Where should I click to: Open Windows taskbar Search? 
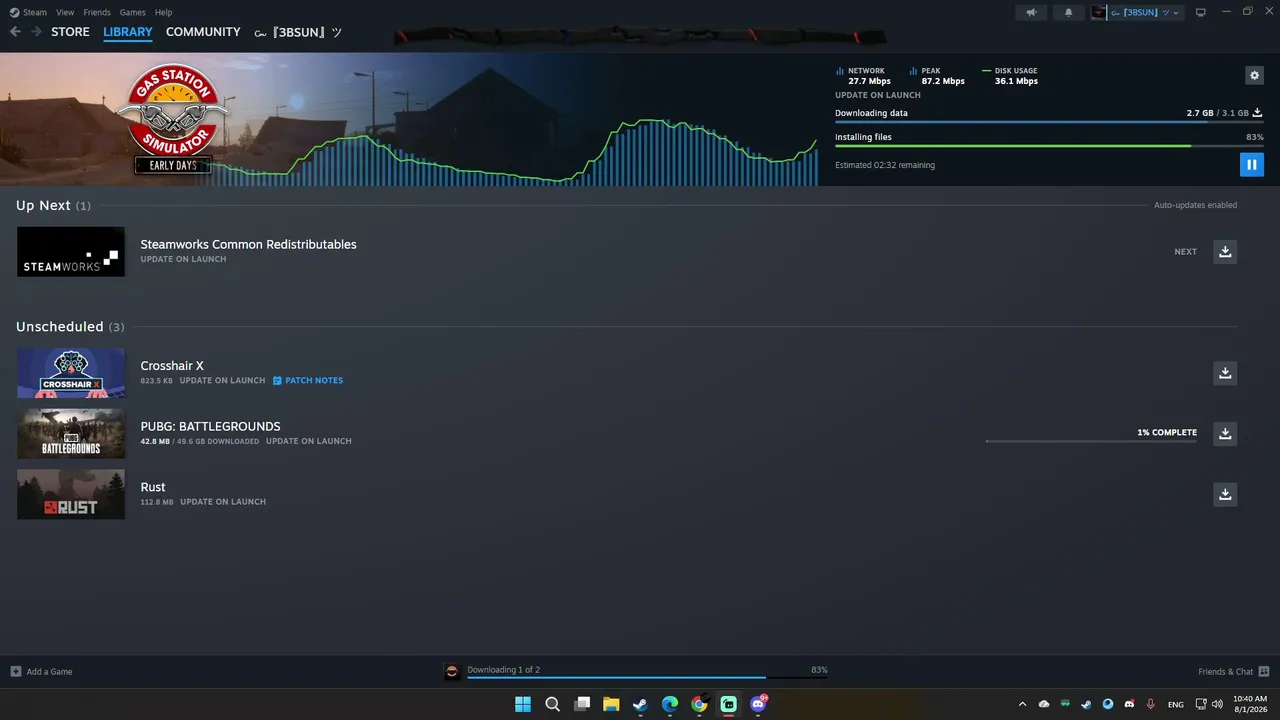(x=552, y=704)
